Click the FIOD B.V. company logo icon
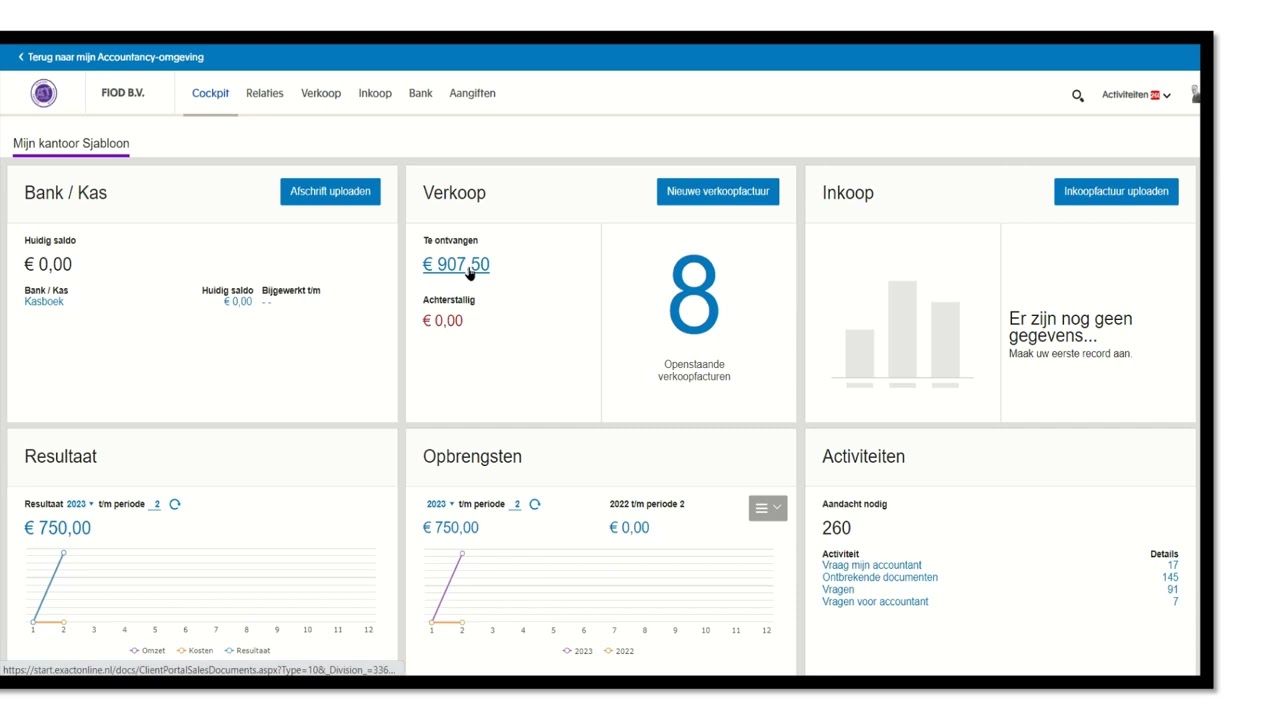The image size is (1280, 720). pyautogui.click(x=44, y=93)
